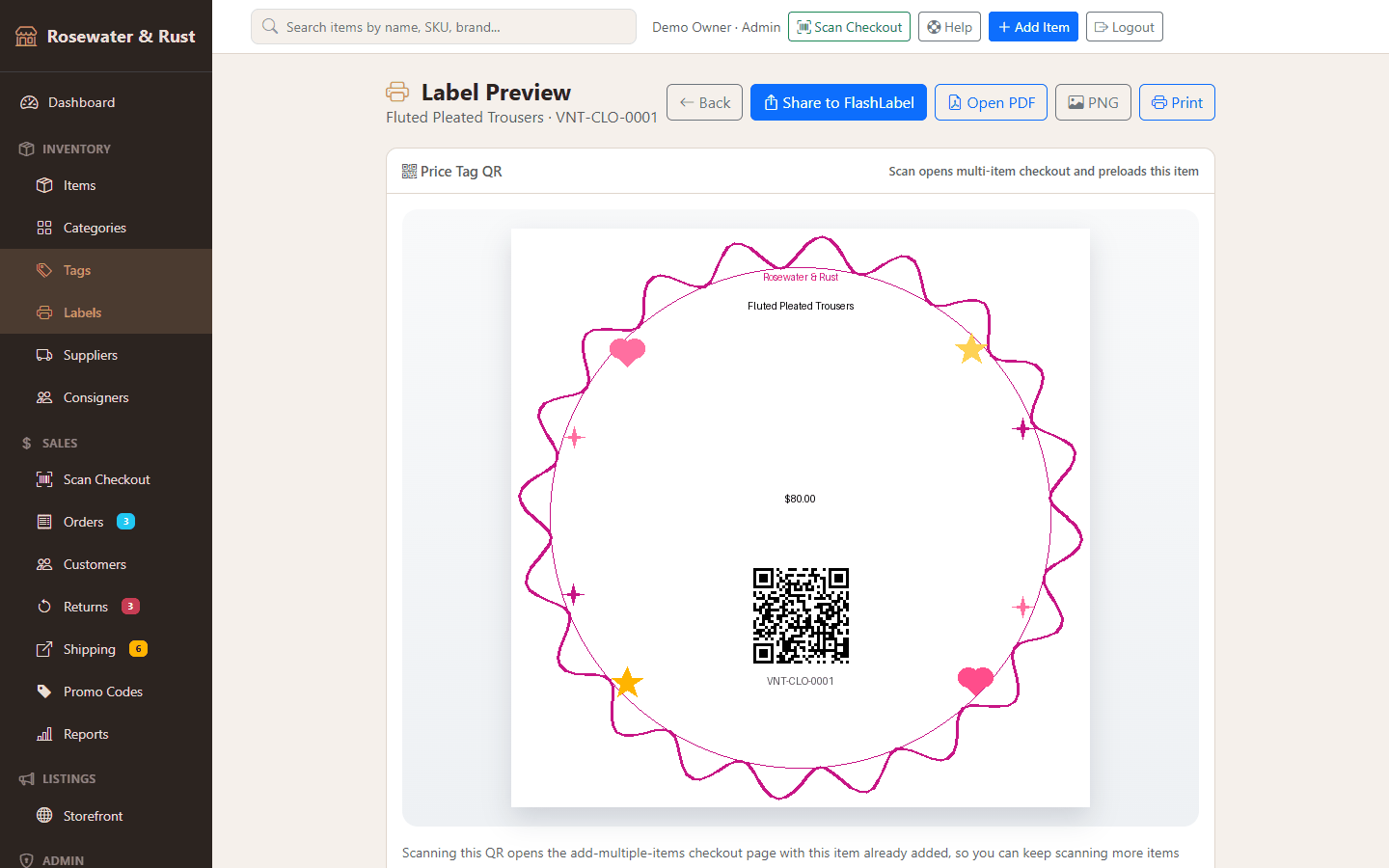The image size is (1389, 868).
Task: Click the Orders list icon
Action: (44, 522)
